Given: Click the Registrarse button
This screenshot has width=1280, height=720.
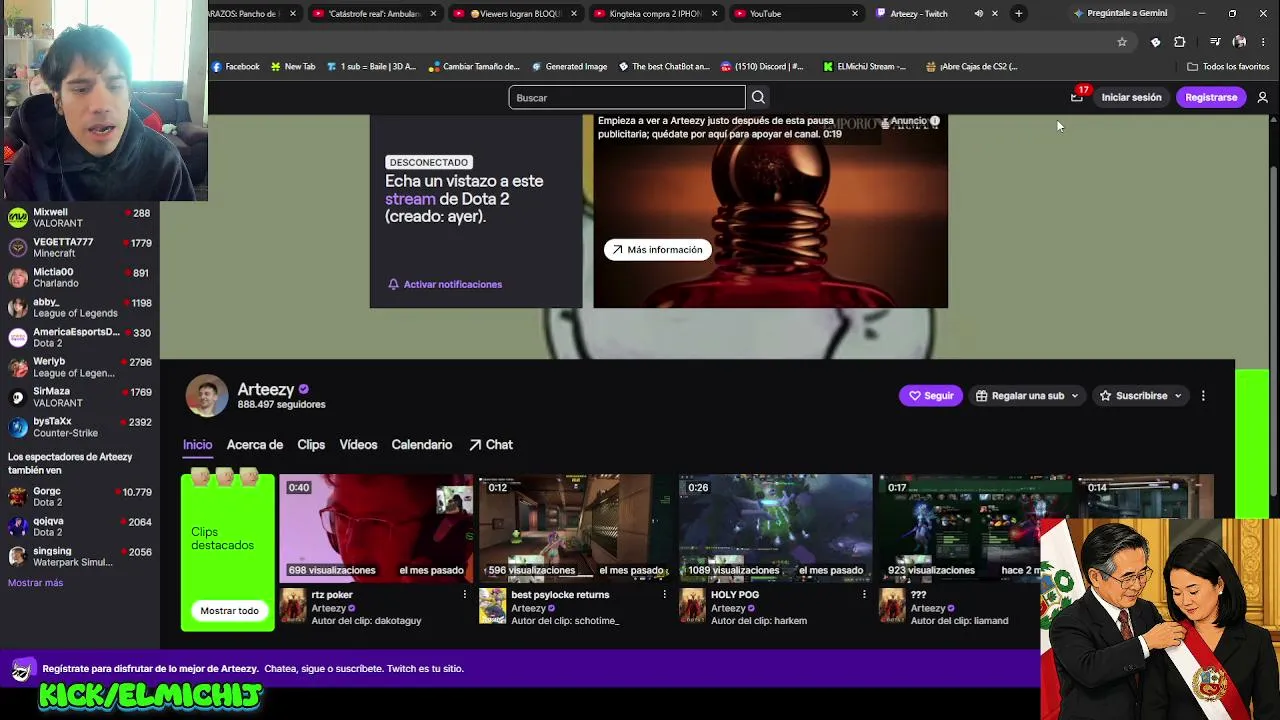Looking at the screenshot, I should pos(1211,97).
